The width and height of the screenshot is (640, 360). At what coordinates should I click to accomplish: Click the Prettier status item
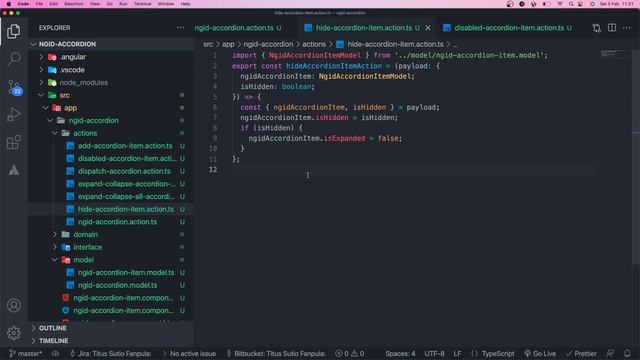[x=581, y=353]
